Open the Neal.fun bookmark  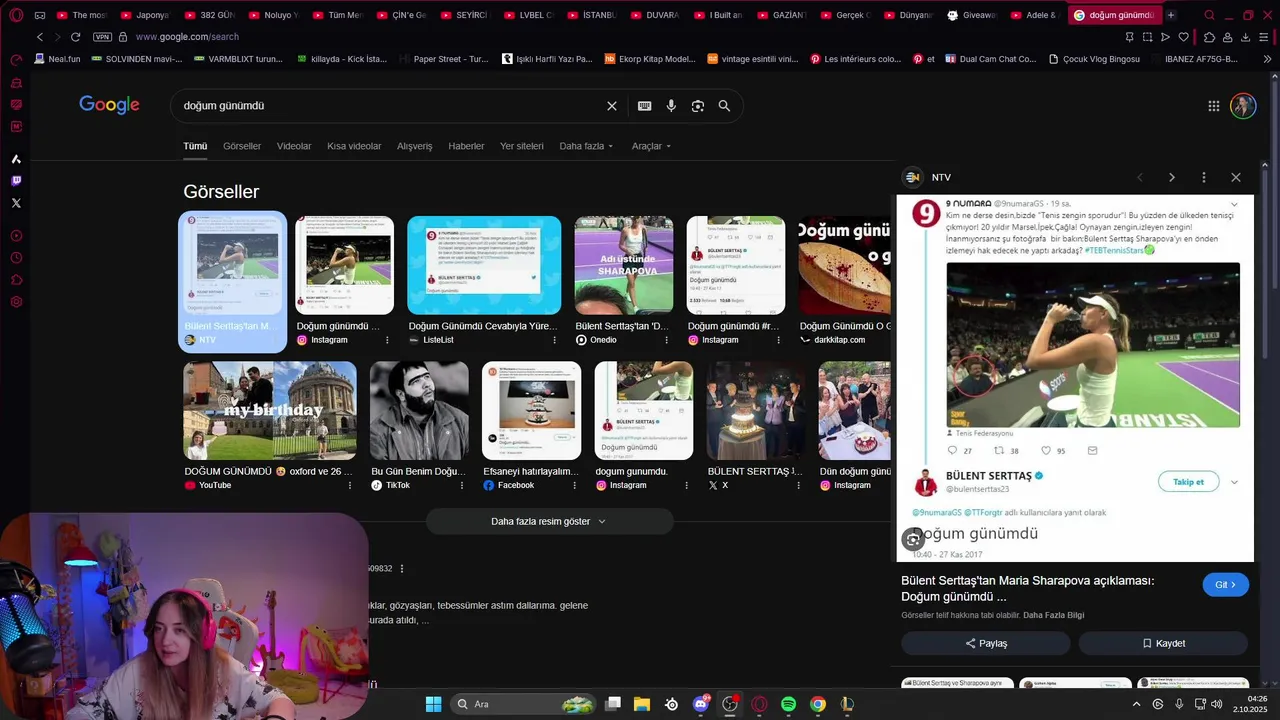point(56,59)
